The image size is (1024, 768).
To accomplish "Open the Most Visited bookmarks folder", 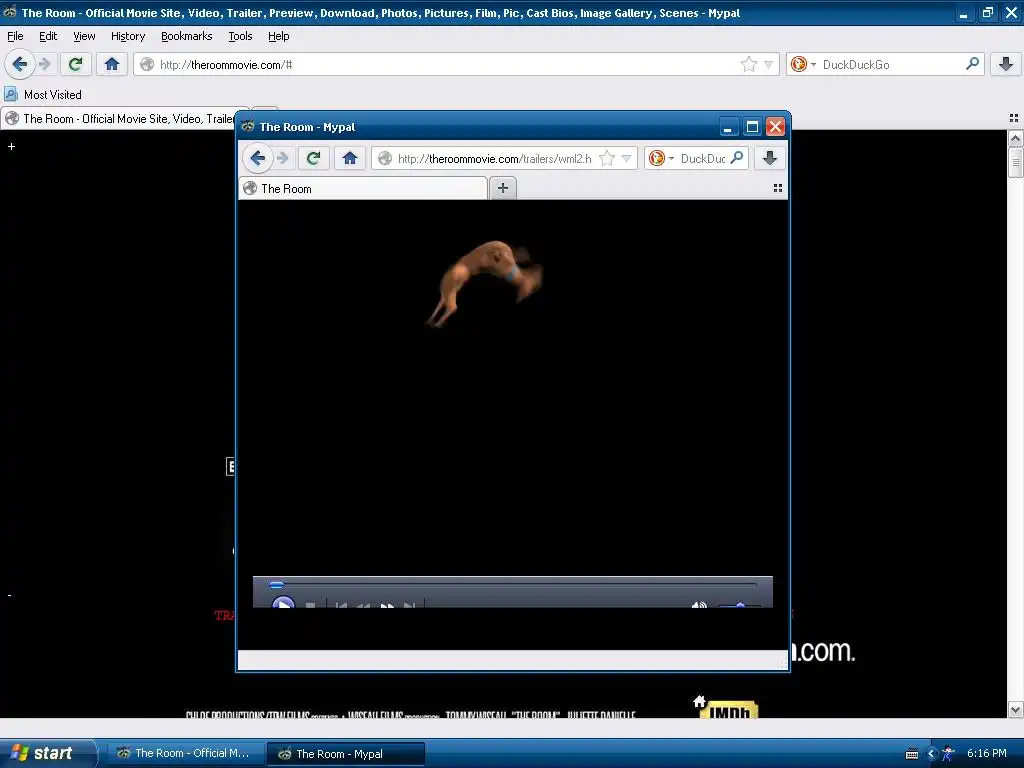I will (x=44, y=95).
